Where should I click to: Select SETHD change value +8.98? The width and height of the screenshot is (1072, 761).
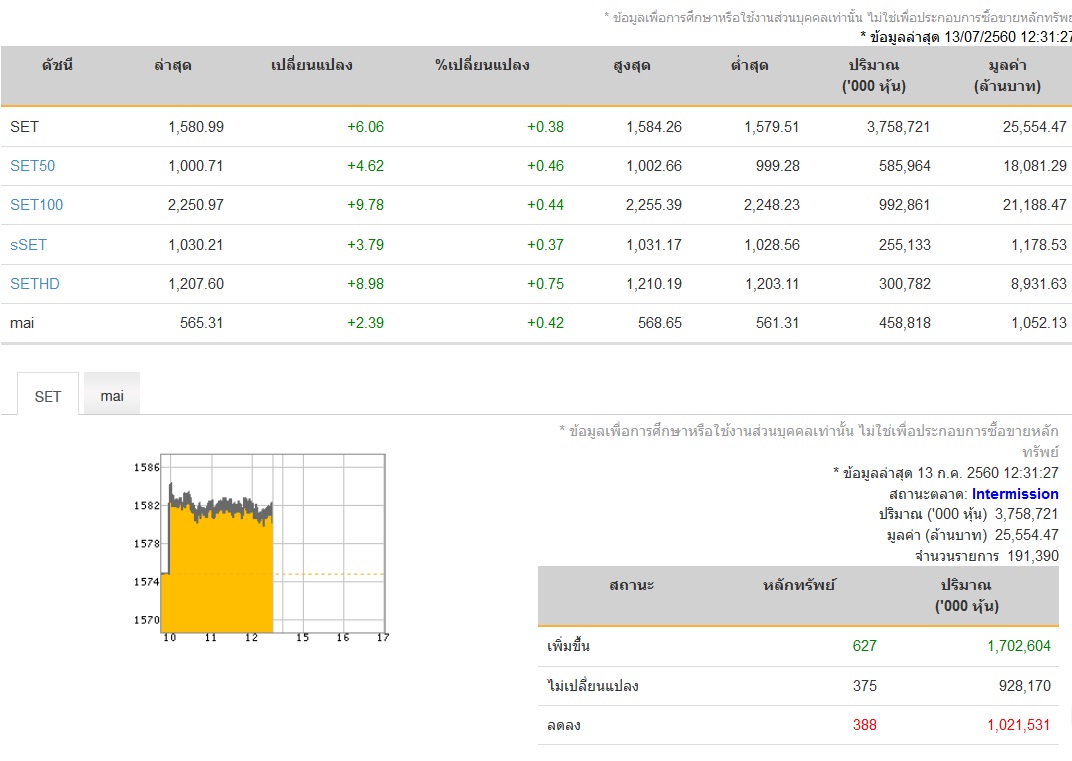(365, 283)
